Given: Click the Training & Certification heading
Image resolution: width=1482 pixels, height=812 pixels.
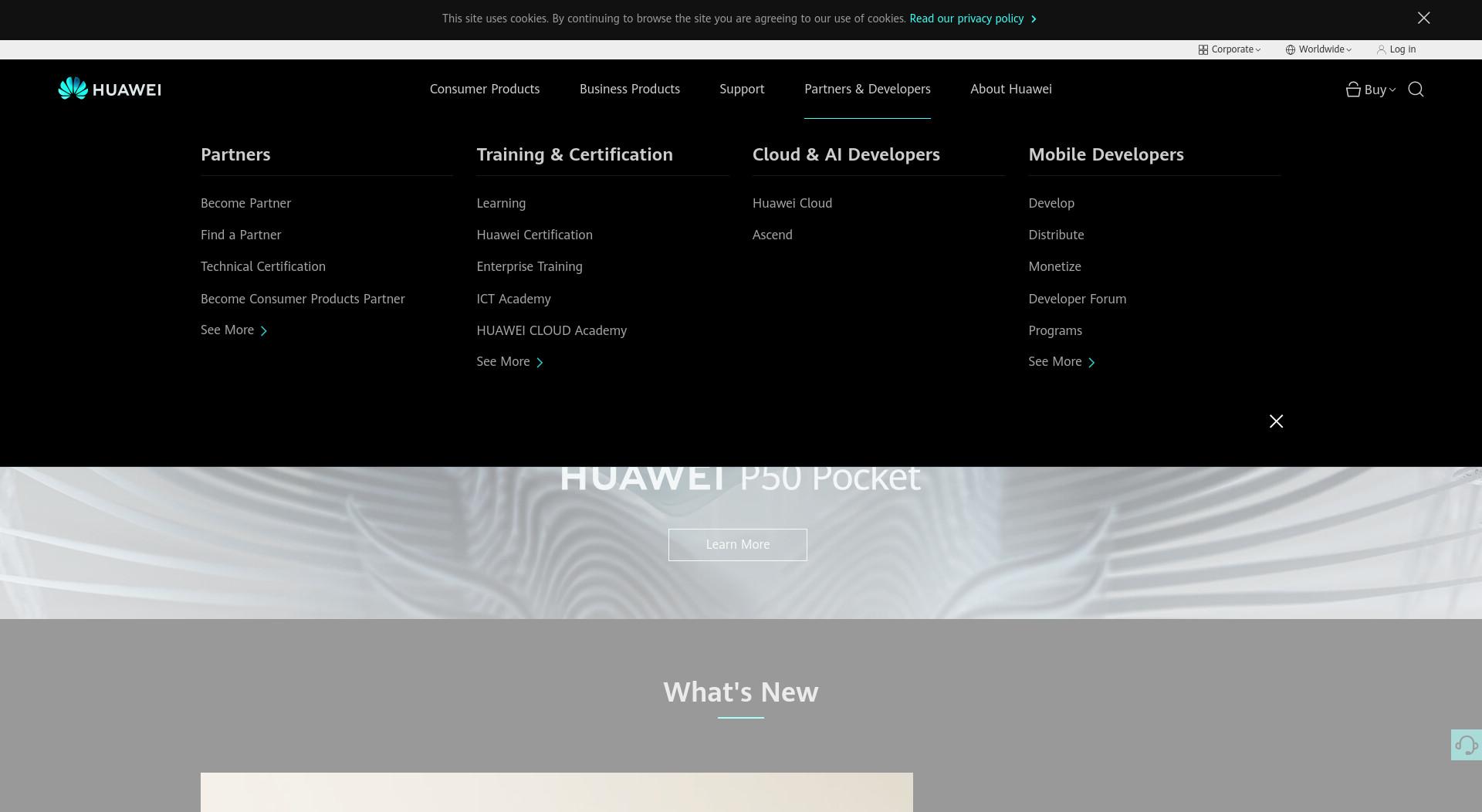Looking at the screenshot, I should pyautogui.click(x=574, y=154).
